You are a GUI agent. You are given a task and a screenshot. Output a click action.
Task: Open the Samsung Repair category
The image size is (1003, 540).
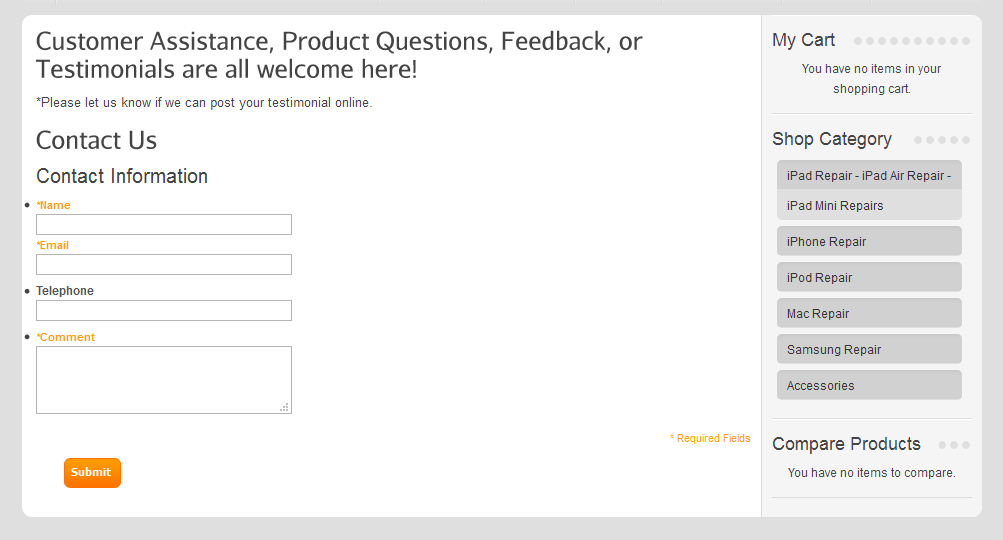(868, 349)
